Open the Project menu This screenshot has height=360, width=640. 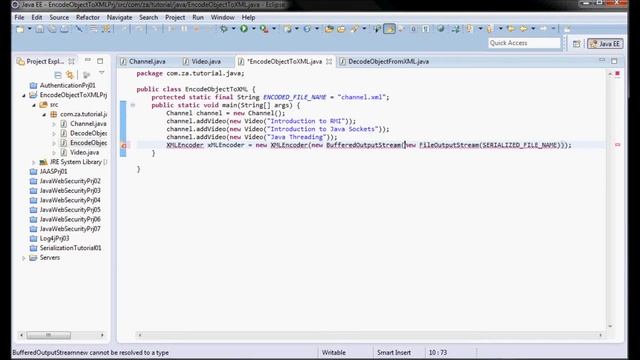pos(175,18)
